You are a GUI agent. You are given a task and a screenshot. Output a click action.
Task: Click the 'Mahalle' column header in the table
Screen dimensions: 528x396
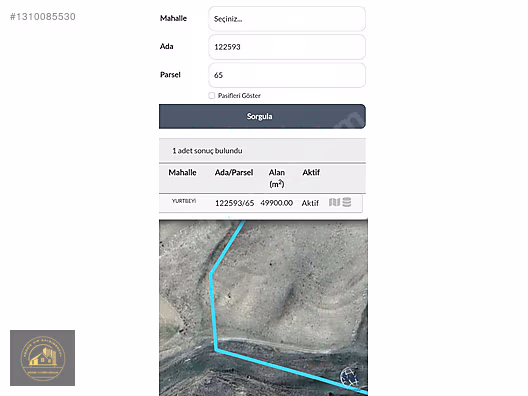click(x=183, y=172)
